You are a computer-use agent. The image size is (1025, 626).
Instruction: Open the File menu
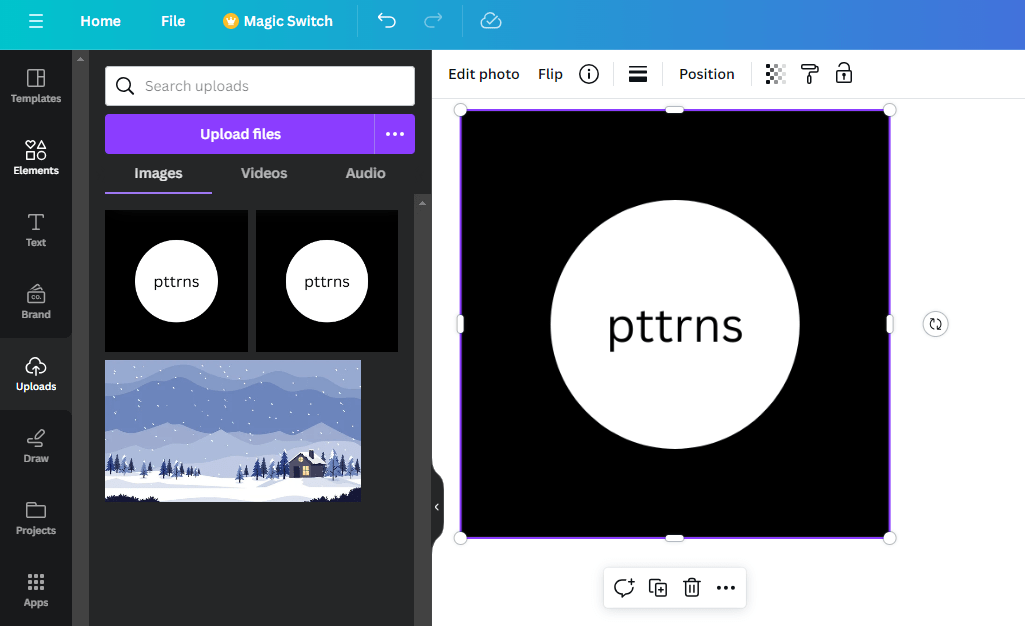(172, 20)
